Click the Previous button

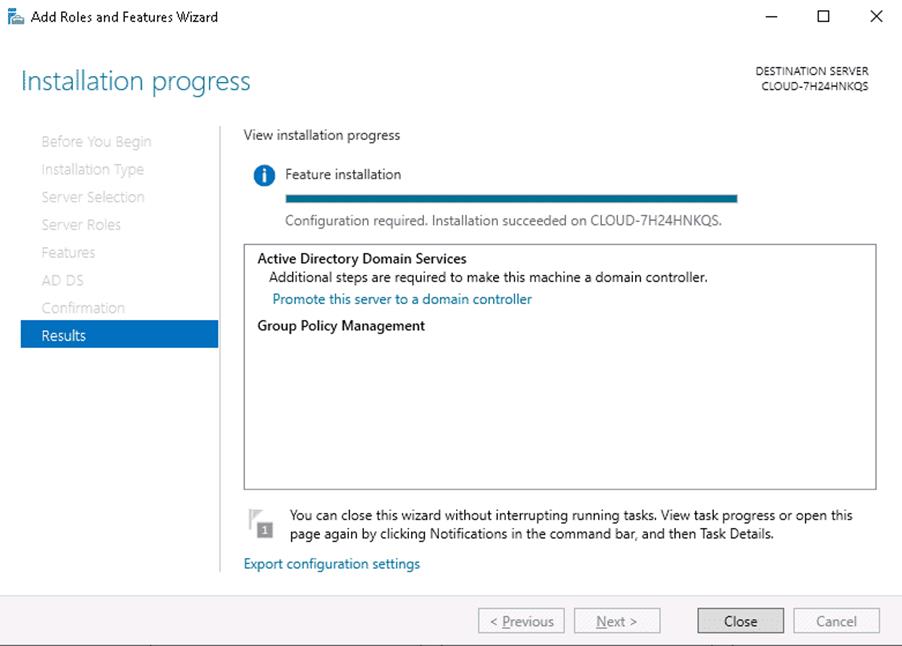521,621
